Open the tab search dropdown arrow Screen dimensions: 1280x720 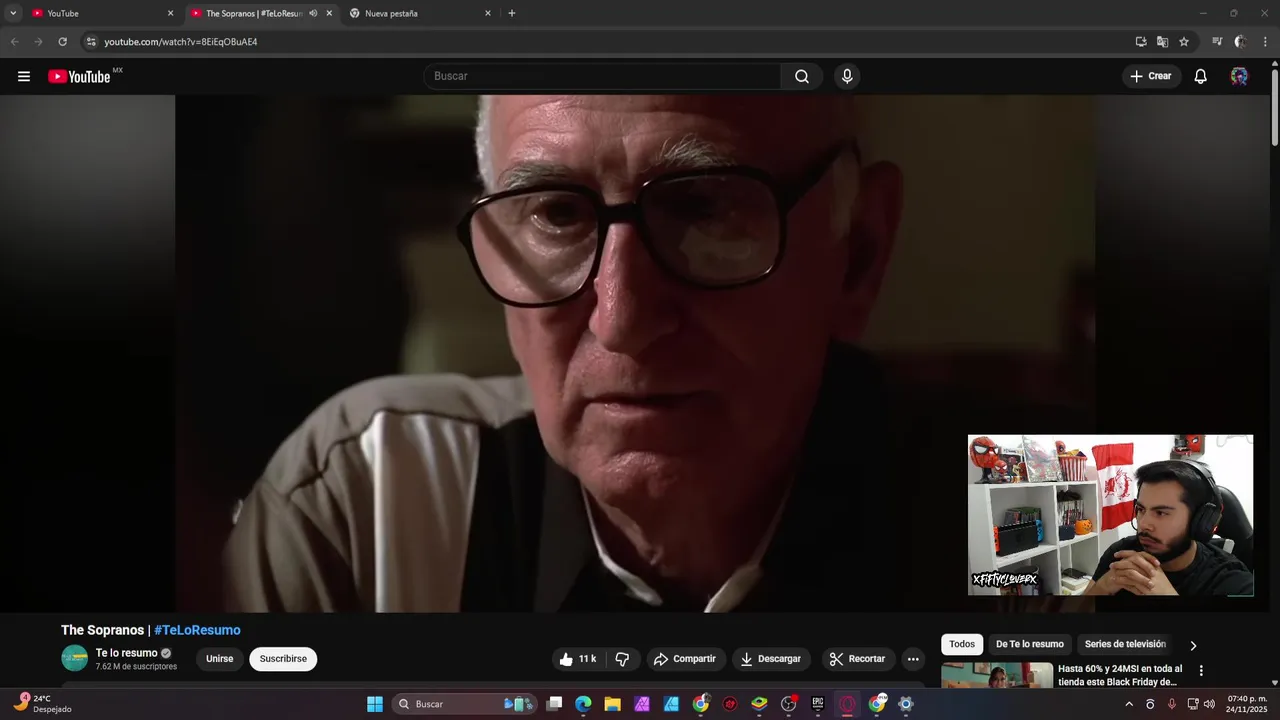coord(13,13)
